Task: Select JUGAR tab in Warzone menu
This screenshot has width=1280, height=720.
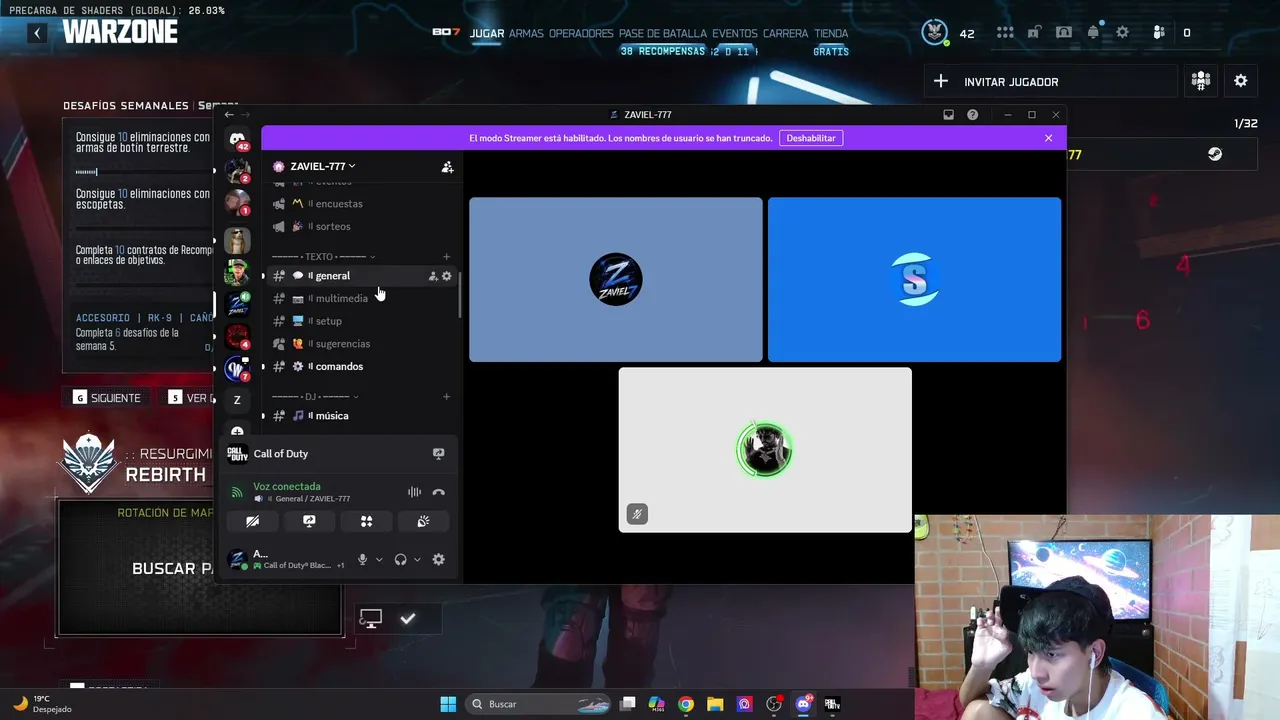Action: (487, 34)
